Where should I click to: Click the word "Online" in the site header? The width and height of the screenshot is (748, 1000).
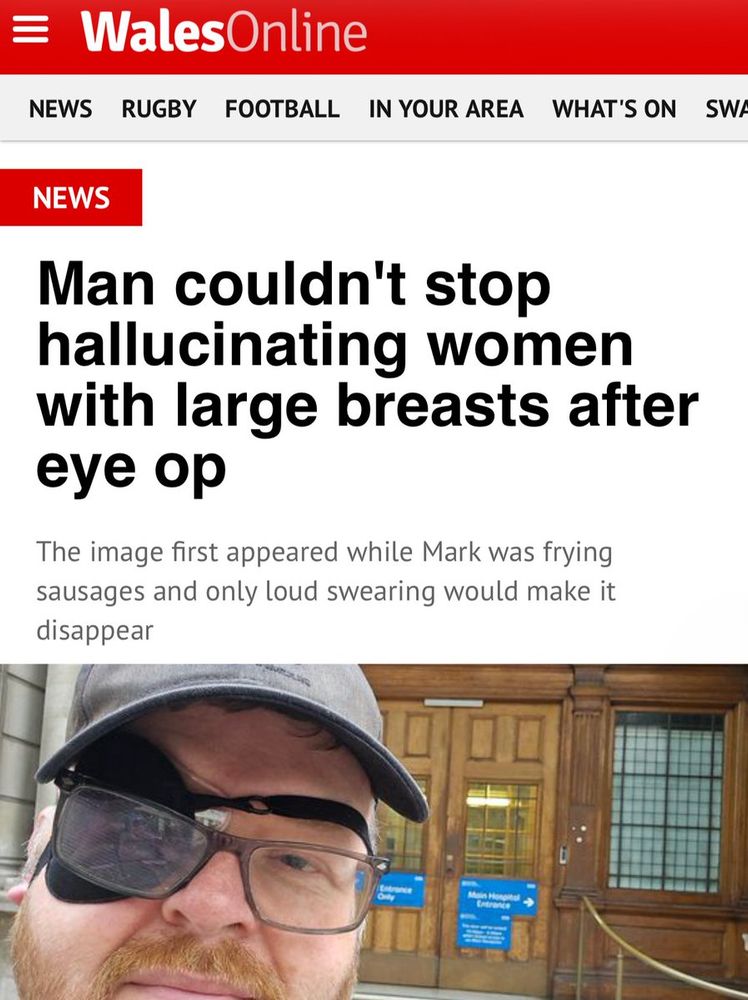pos(297,32)
